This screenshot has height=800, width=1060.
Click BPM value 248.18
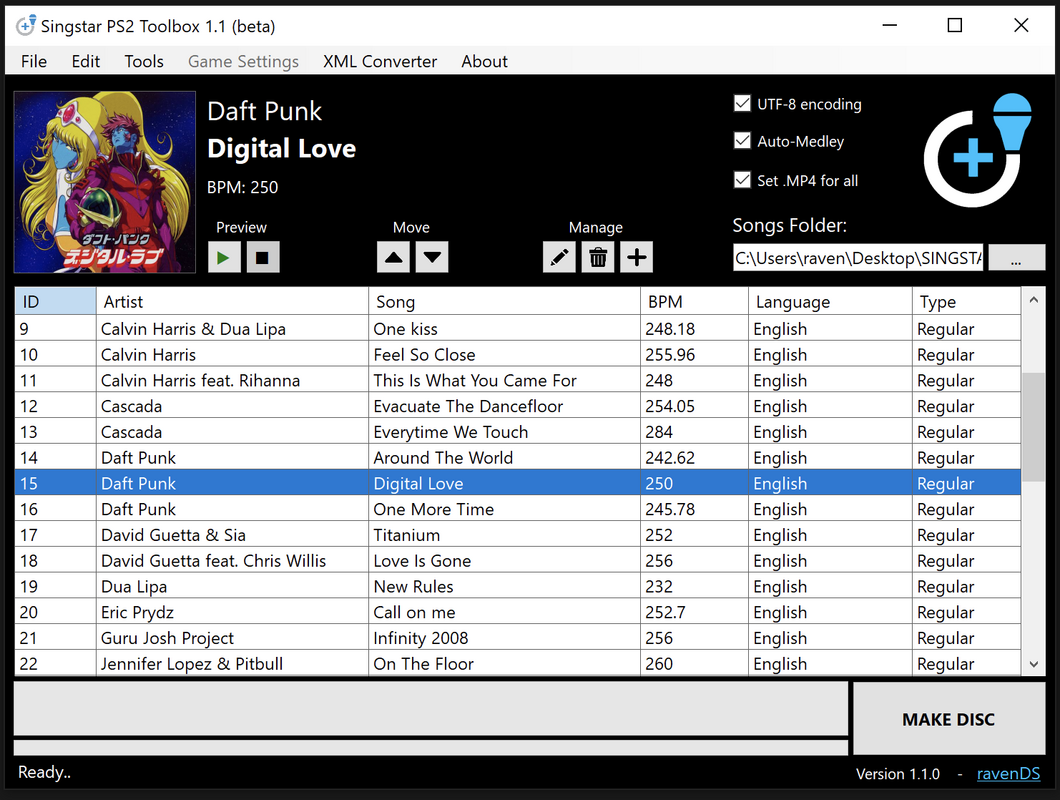[x=670, y=329]
